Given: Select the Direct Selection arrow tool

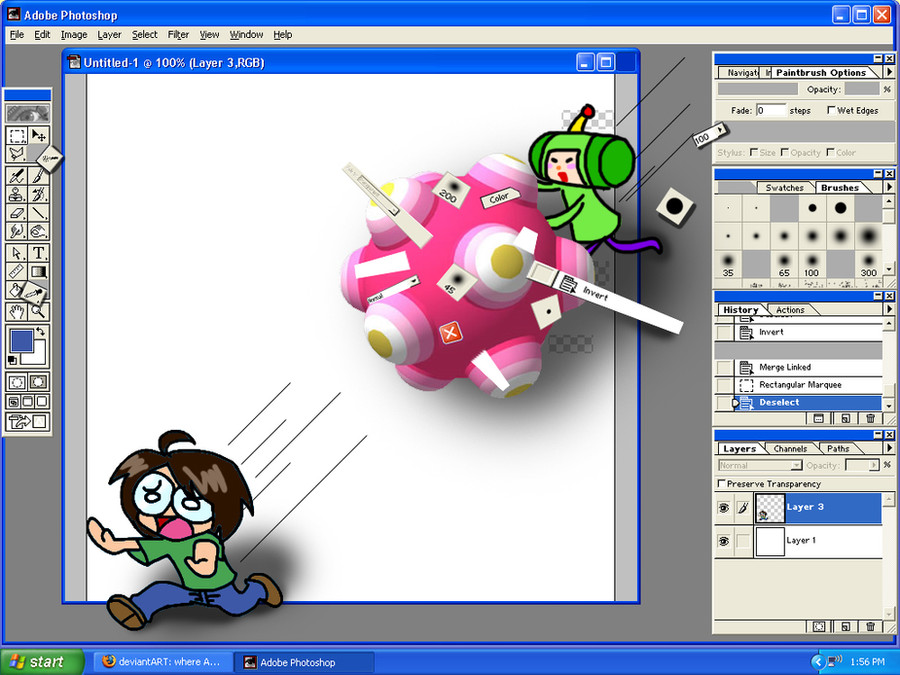Looking at the screenshot, I should click(17, 253).
